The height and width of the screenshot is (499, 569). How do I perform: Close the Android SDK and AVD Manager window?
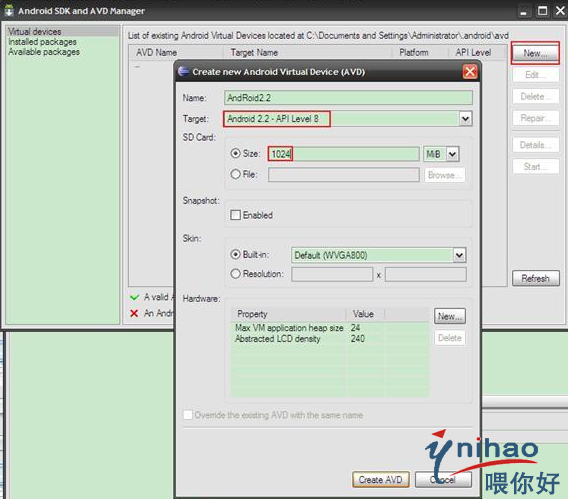560,11
